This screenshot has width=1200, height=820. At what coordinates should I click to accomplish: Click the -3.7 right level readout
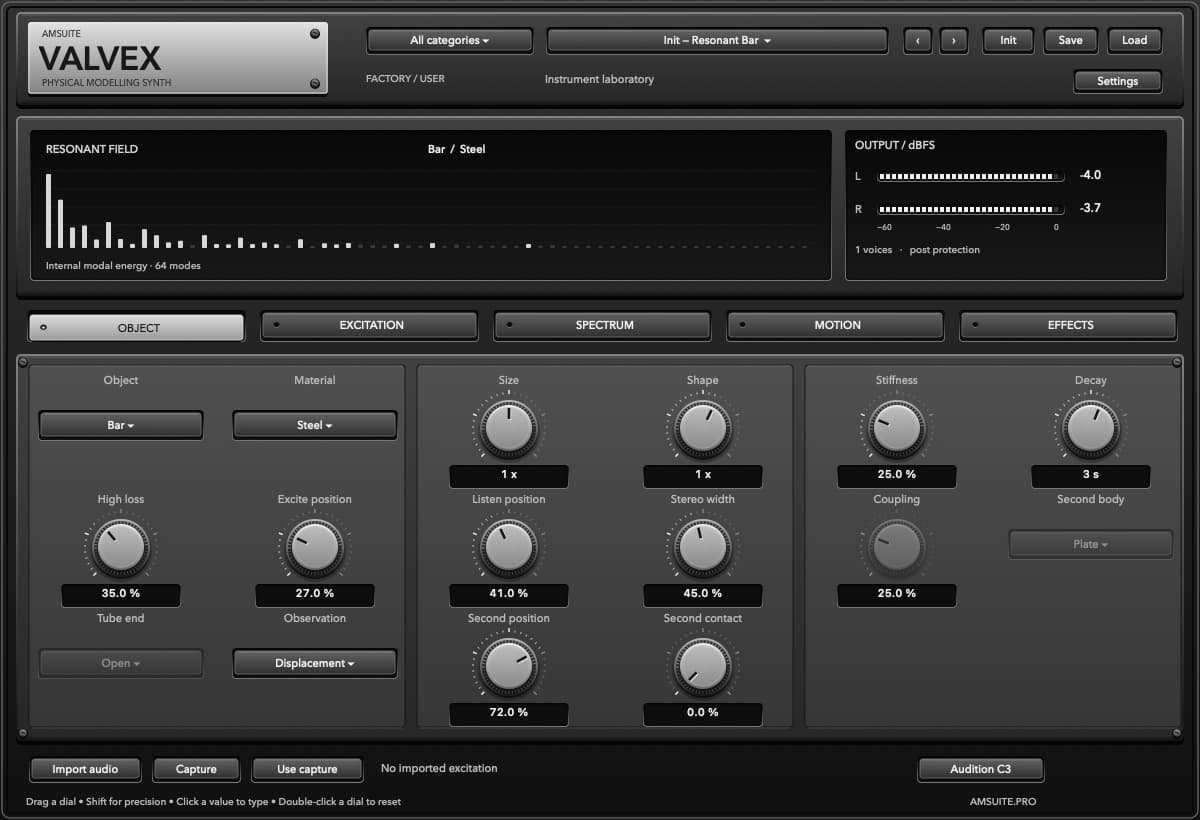click(1090, 208)
